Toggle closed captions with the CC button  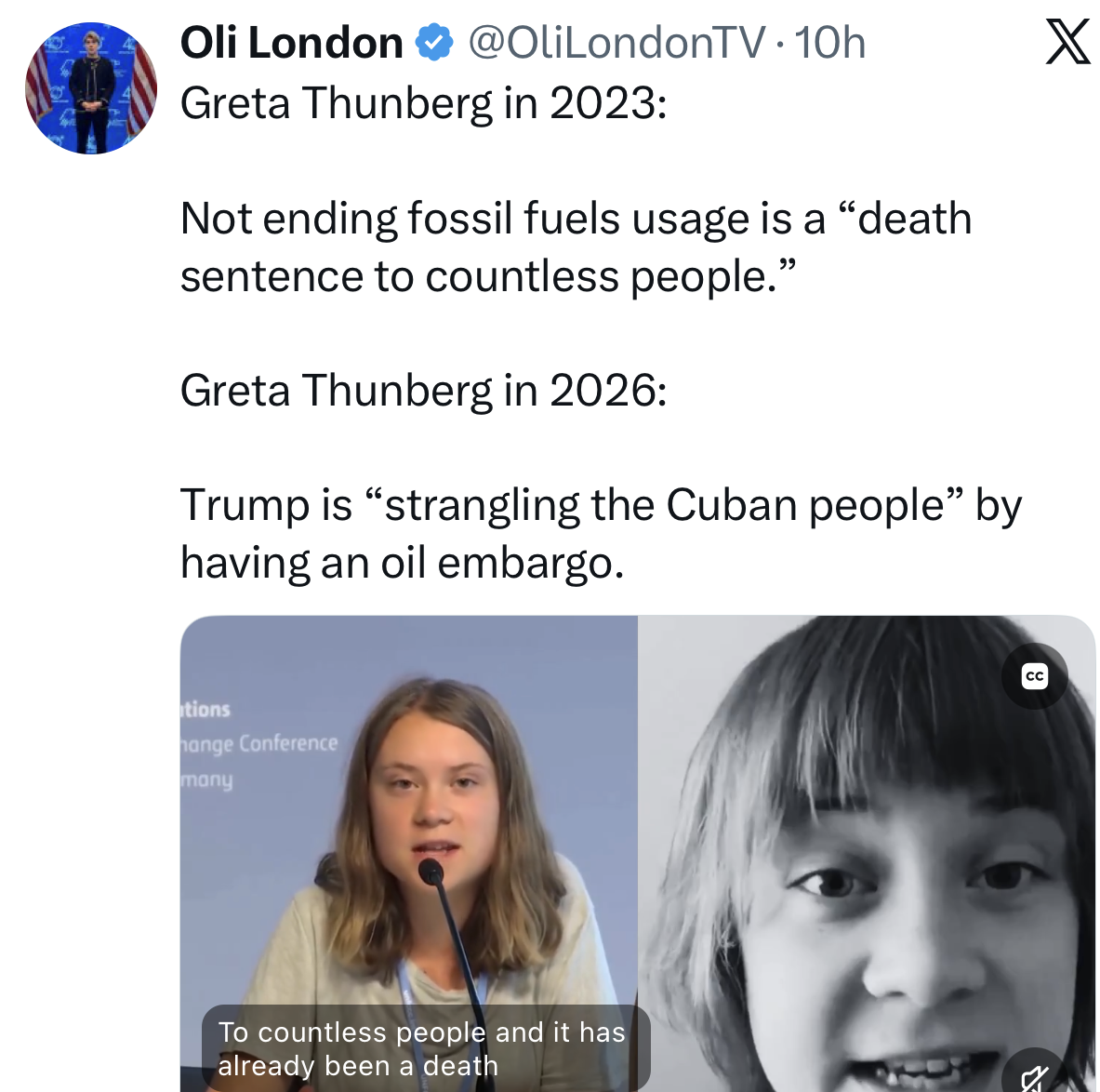1034,676
